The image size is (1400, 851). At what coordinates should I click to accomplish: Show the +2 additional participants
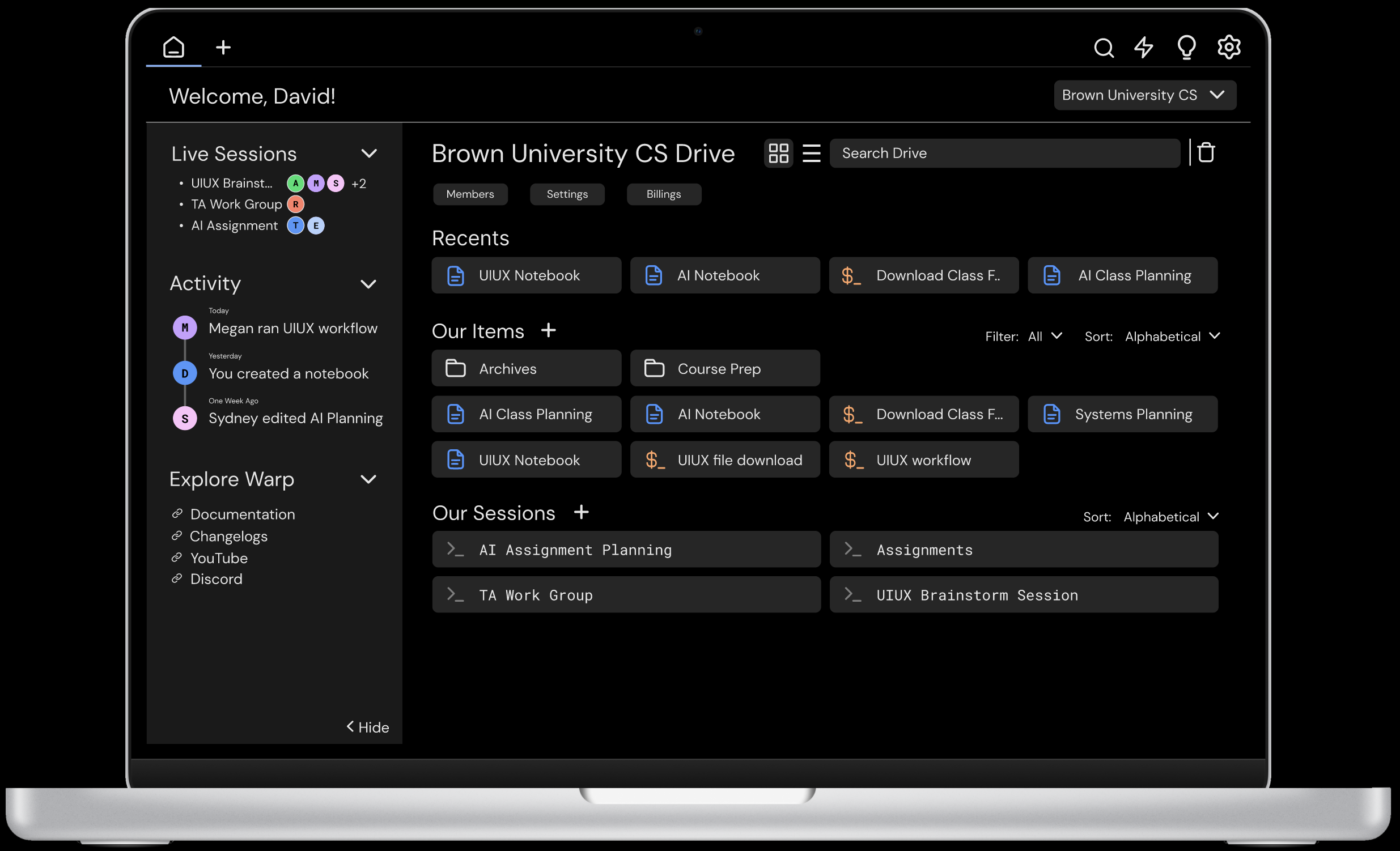(359, 184)
